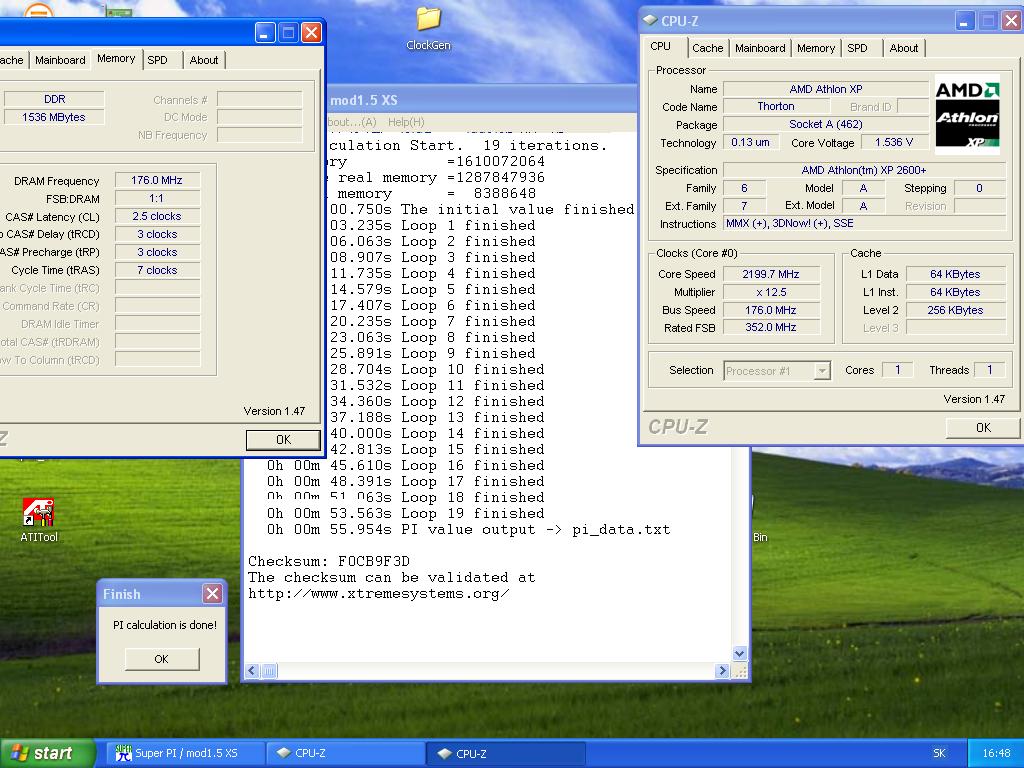This screenshot has height=768, width=1024.
Task: Click CPU-Z title bar icon in right window
Action: [650, 20]
